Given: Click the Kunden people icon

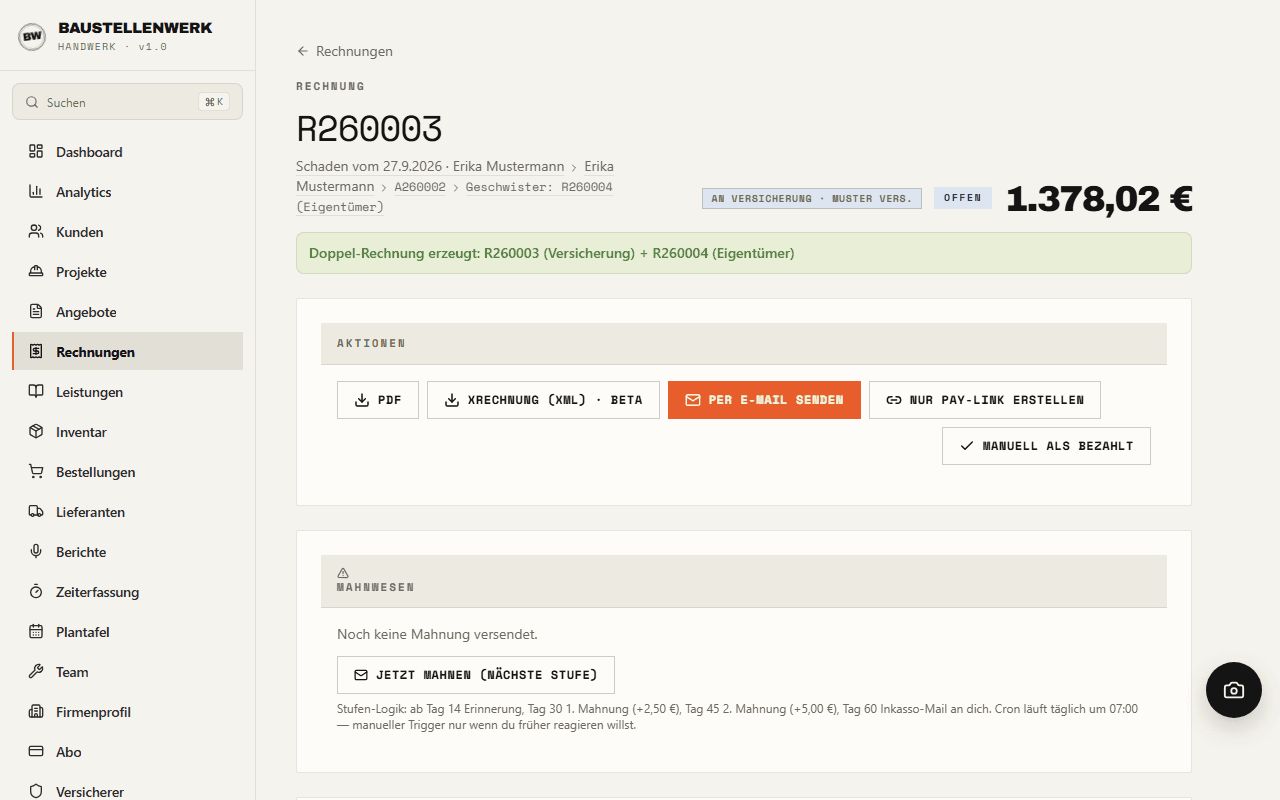Looking at the screenshot, I should pos(36,232).
